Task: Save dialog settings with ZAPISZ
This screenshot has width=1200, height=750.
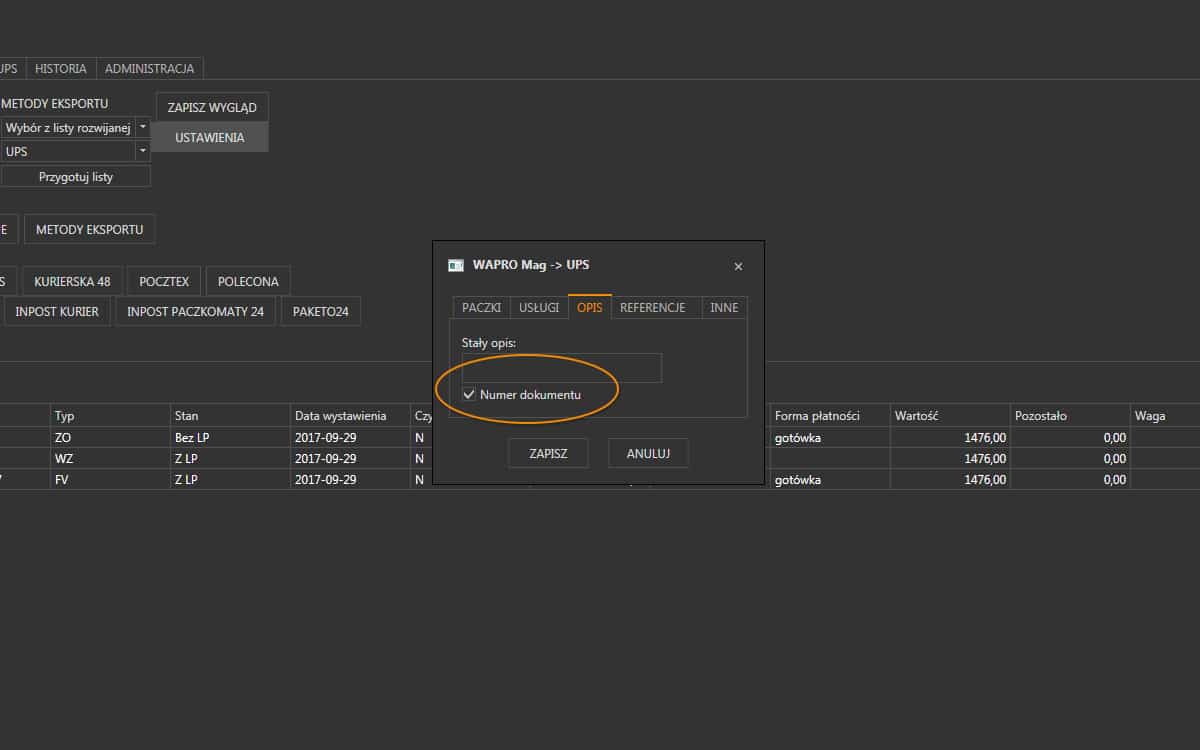Action: coord(548,453)
